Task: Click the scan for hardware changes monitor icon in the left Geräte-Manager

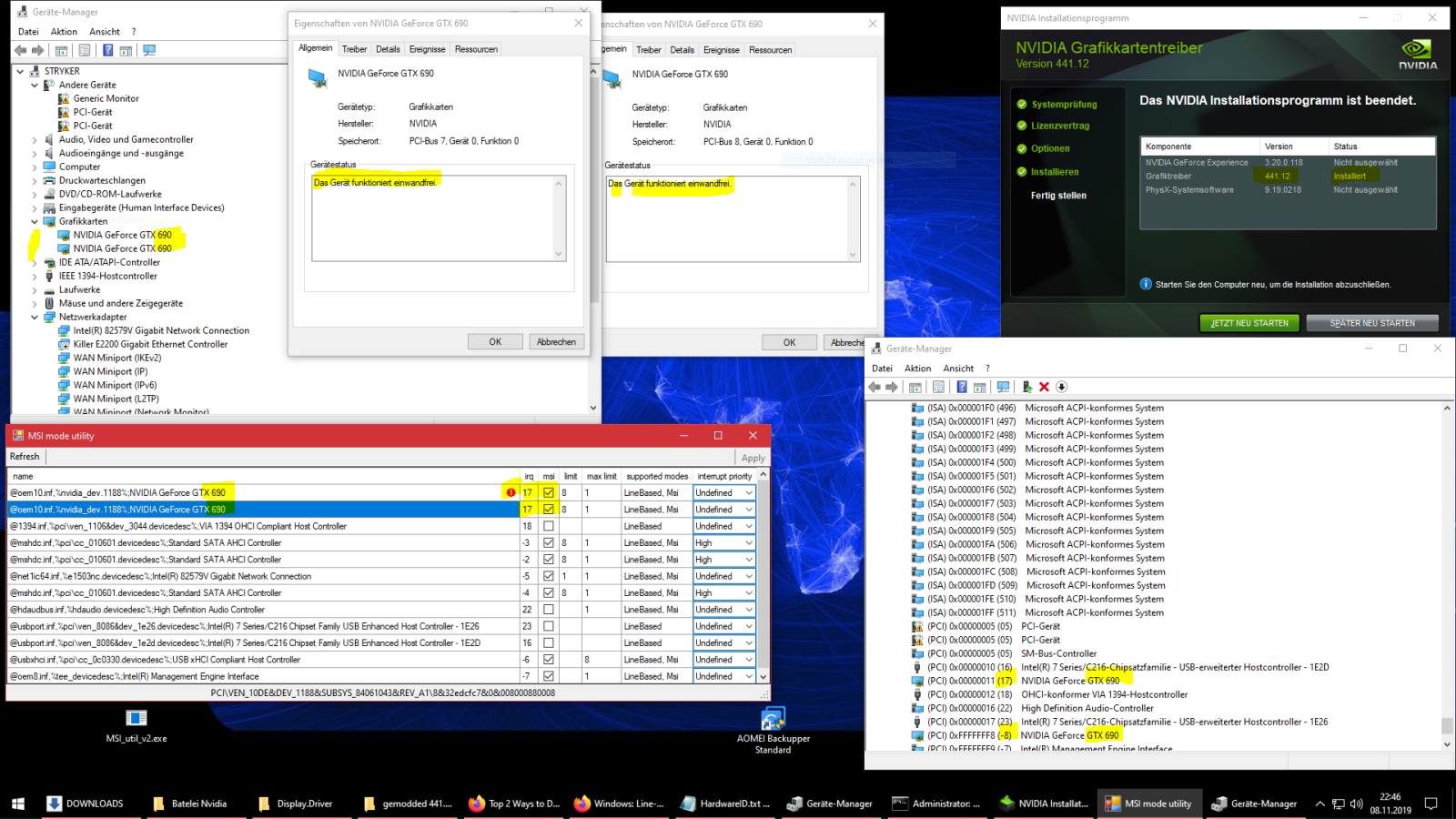Action: coord(149,50)
